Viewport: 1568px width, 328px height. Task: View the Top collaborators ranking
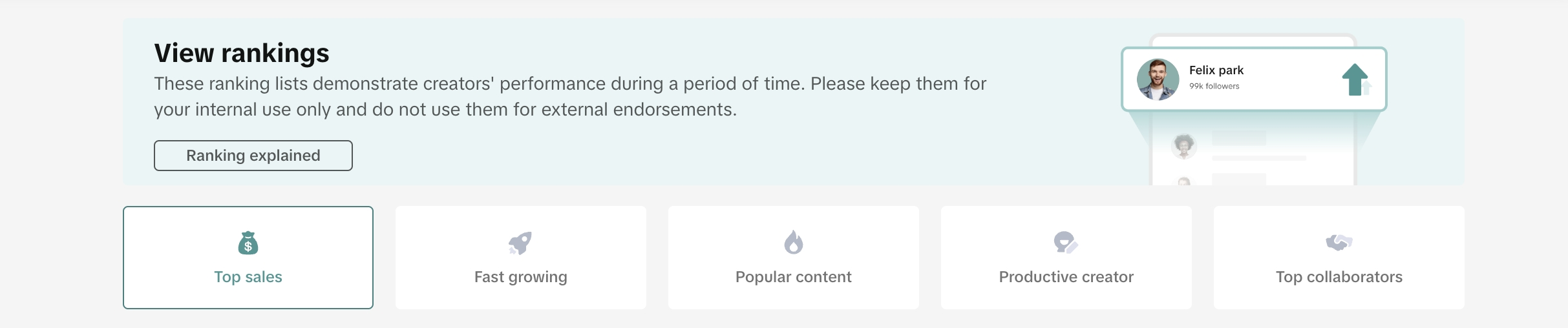coord(1339,277)
